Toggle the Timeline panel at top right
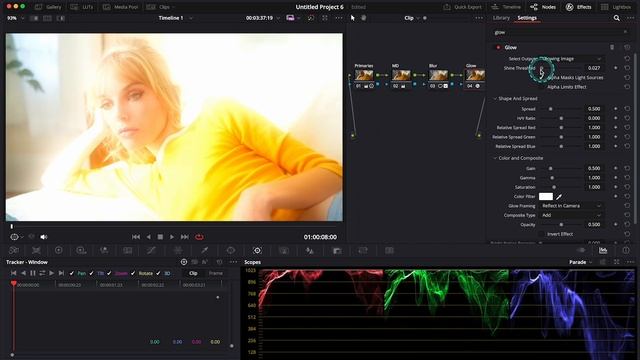 (506, 7)
